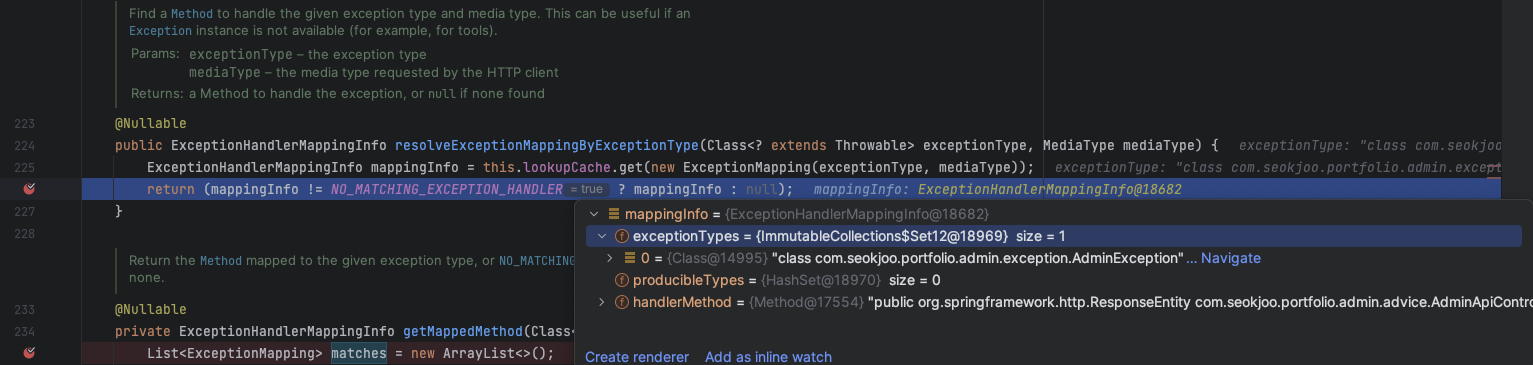Collapse the mappingInfo node in debugger popup
Screen dimensions: 1533x365
tap(594, 214)
